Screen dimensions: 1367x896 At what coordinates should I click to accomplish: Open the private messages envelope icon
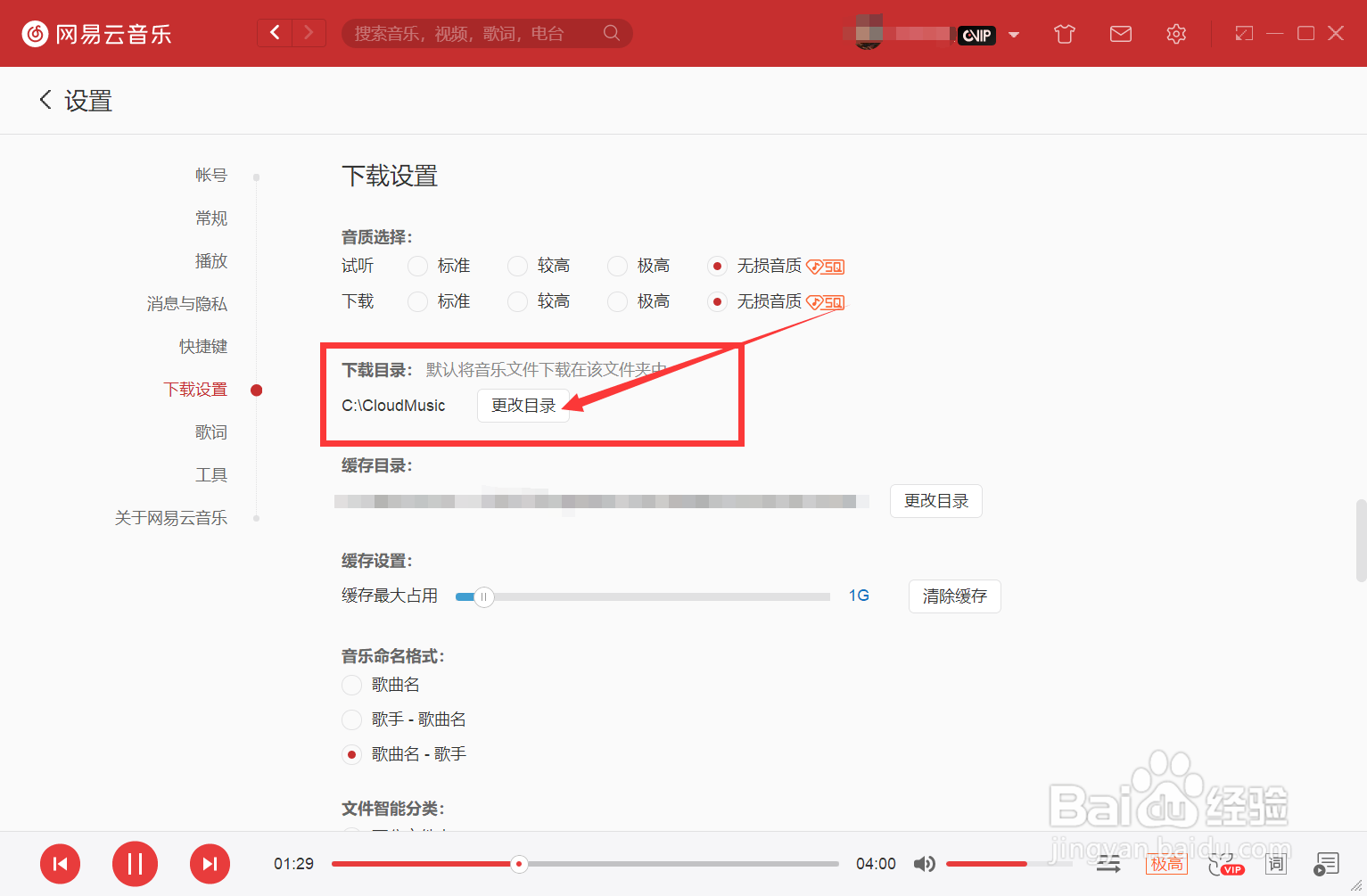[x=1120, y=33]
